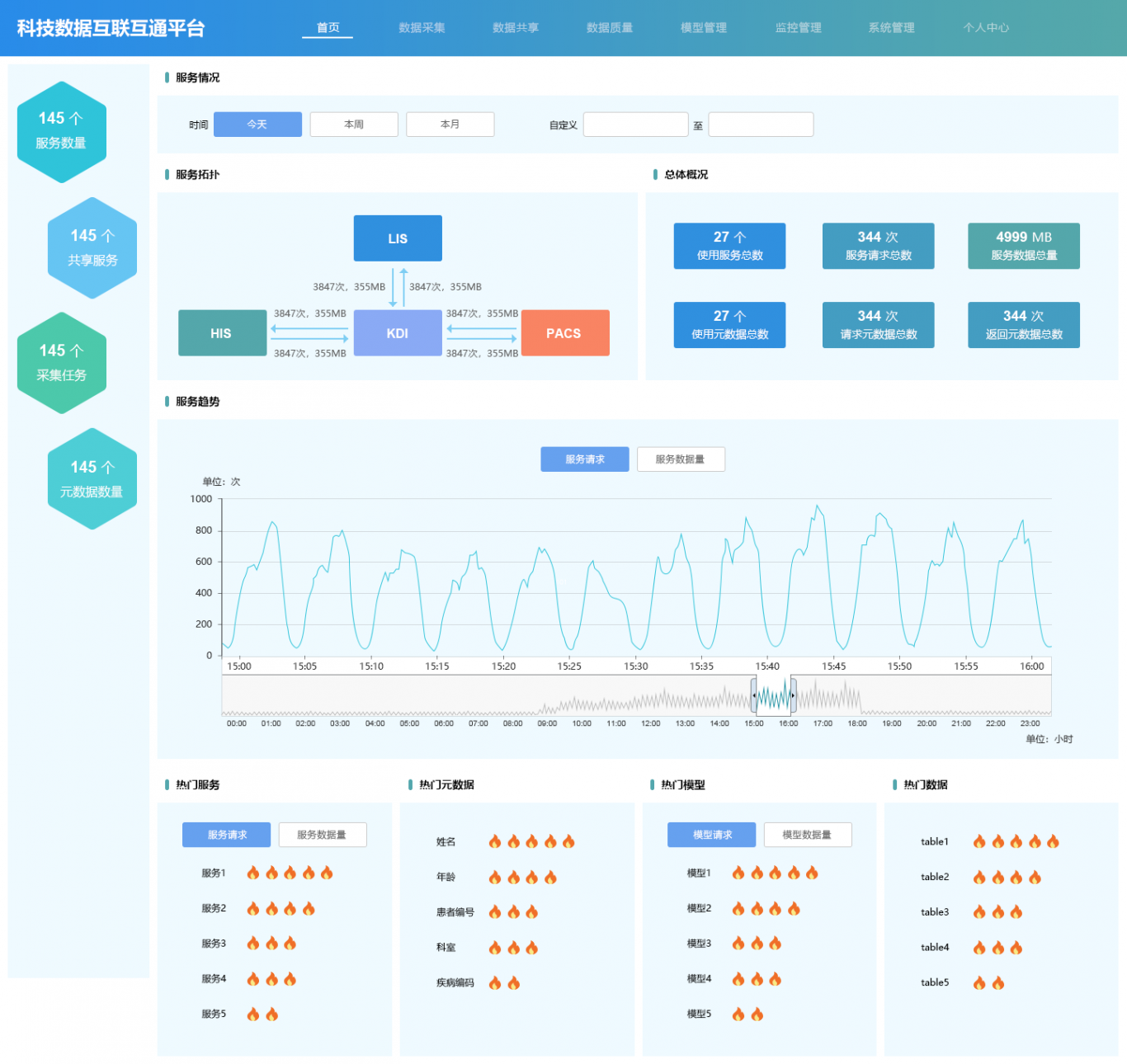Image resolution: width=1127 pixels, height=1064 pixels.
Task: Show 服务请求 trend in chart
Action: (585, 459)
